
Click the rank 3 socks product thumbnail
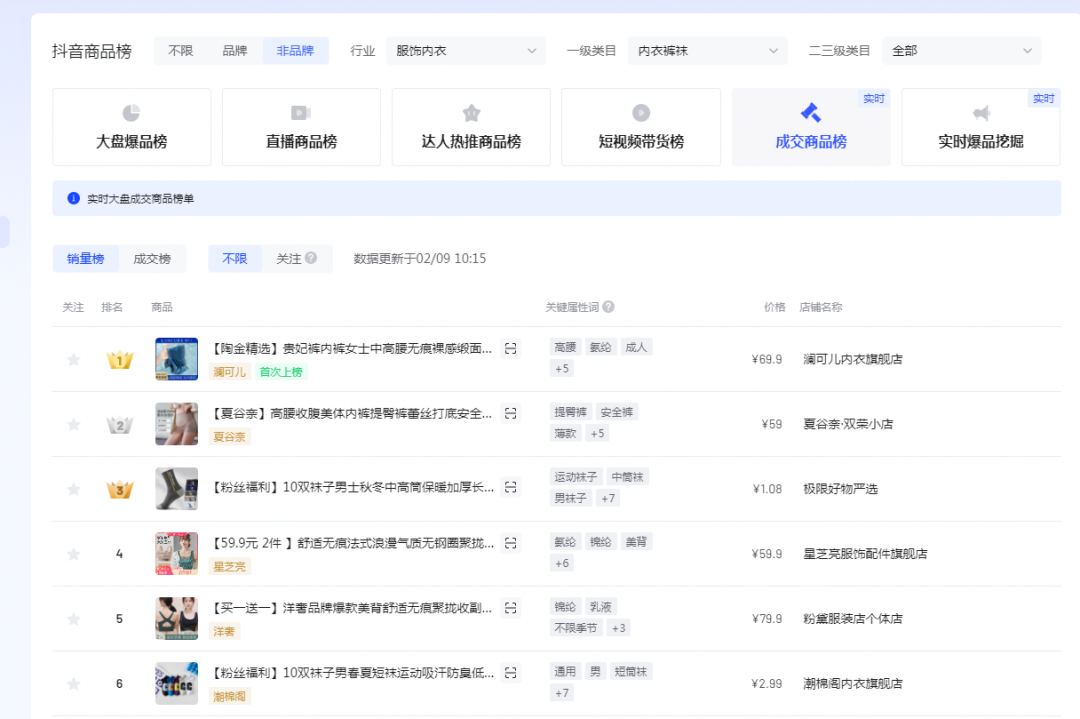176,488
